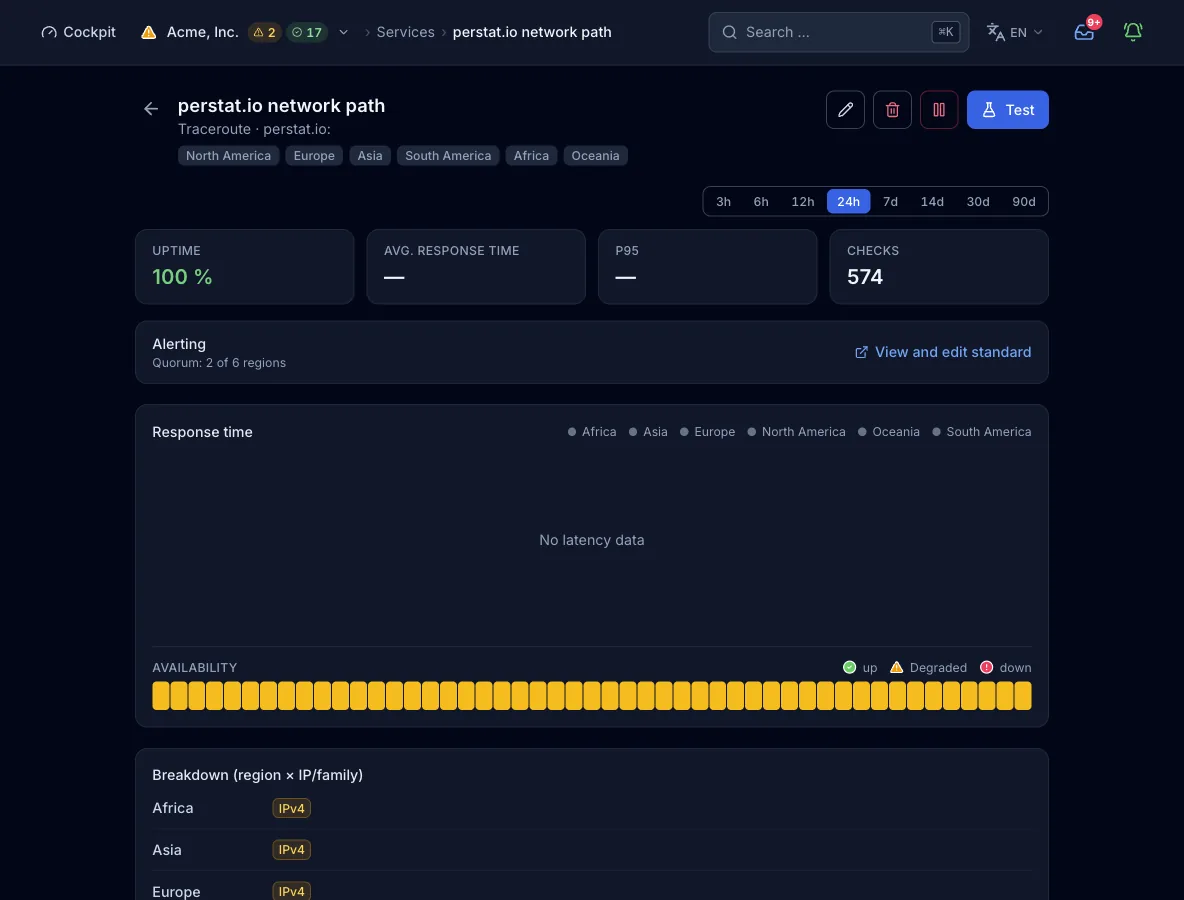Toggle South America series in chart legend
Image resolution: width=1184 pixels, height=900 pixels.
pos(982,432)
